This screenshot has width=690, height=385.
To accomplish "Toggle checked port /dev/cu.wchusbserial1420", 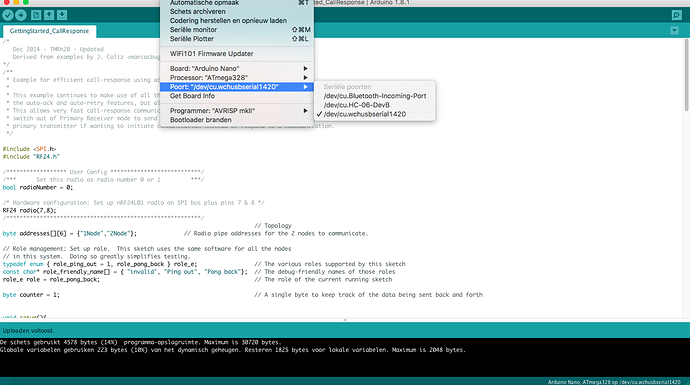I will pos(375,114).
